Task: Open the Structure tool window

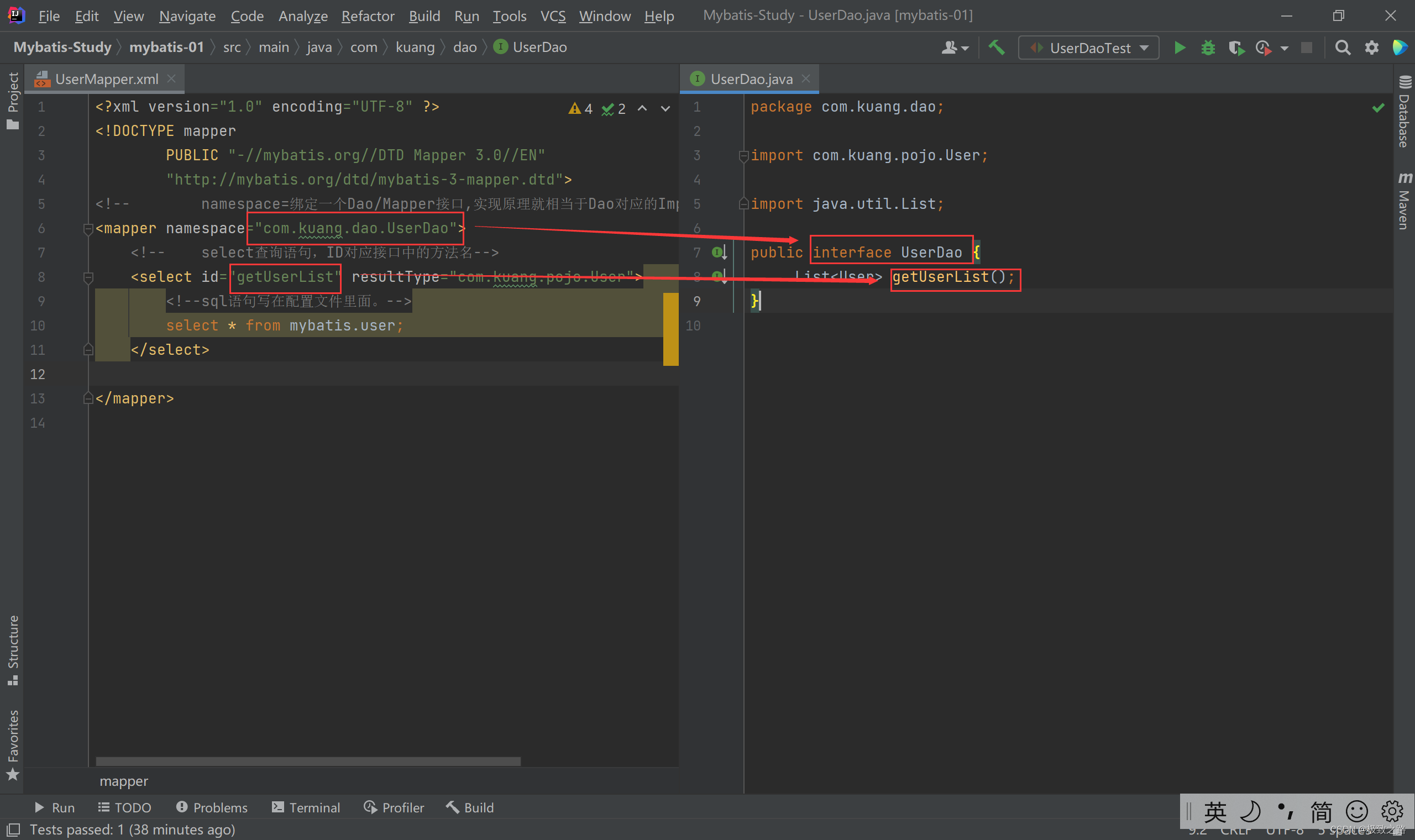Action: tap(13, 650)
